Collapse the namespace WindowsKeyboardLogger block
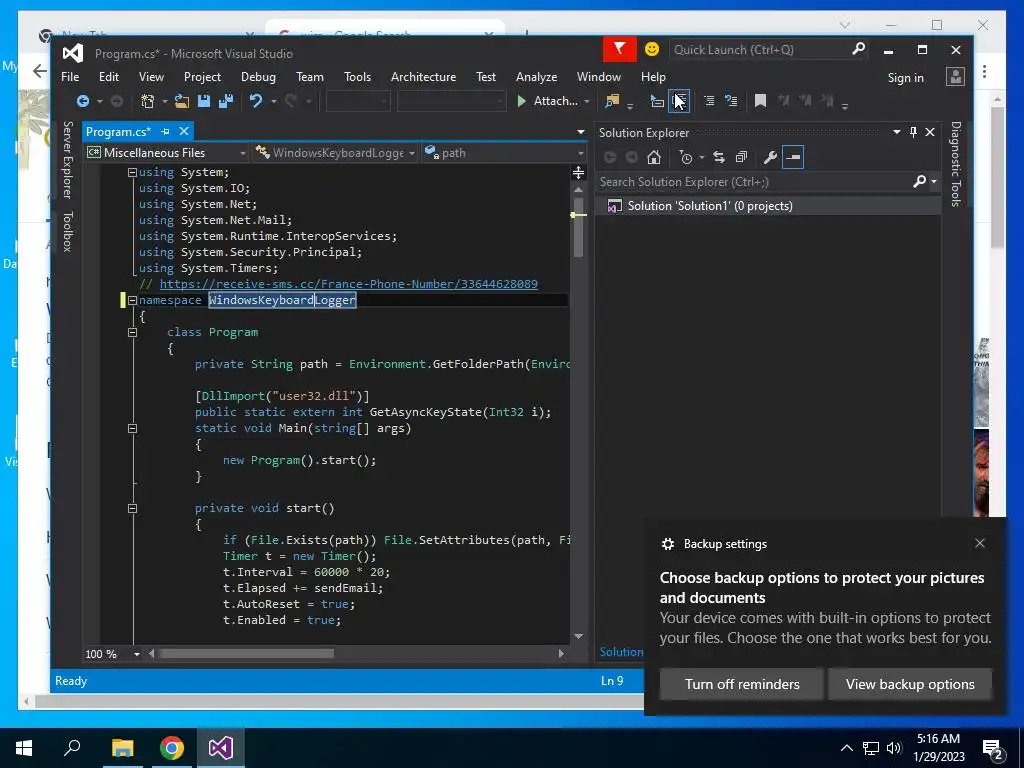Image resolution: width=1024 pixels, height=768 pixels. [132, 300]
